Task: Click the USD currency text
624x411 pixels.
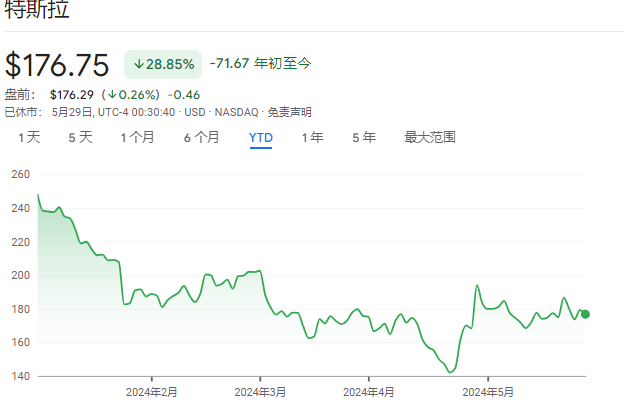Action: tap(195, 112)
